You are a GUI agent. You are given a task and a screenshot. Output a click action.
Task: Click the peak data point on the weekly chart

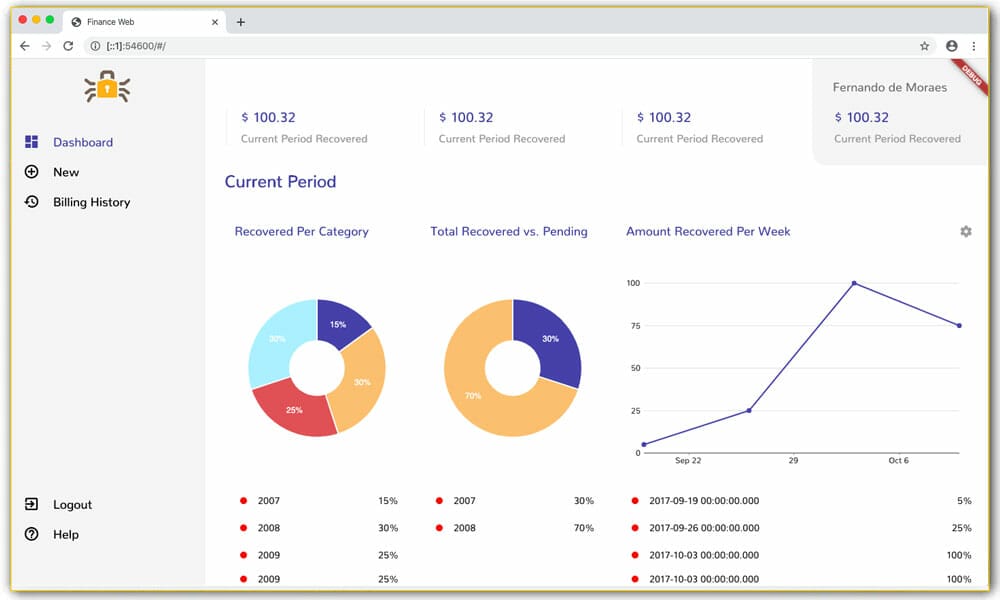coord(851,283)
